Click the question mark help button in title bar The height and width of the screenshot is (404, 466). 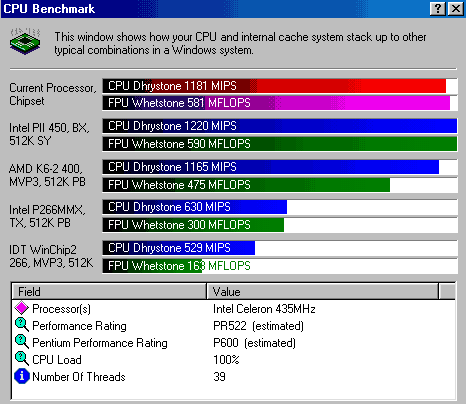tap(438, 9)
